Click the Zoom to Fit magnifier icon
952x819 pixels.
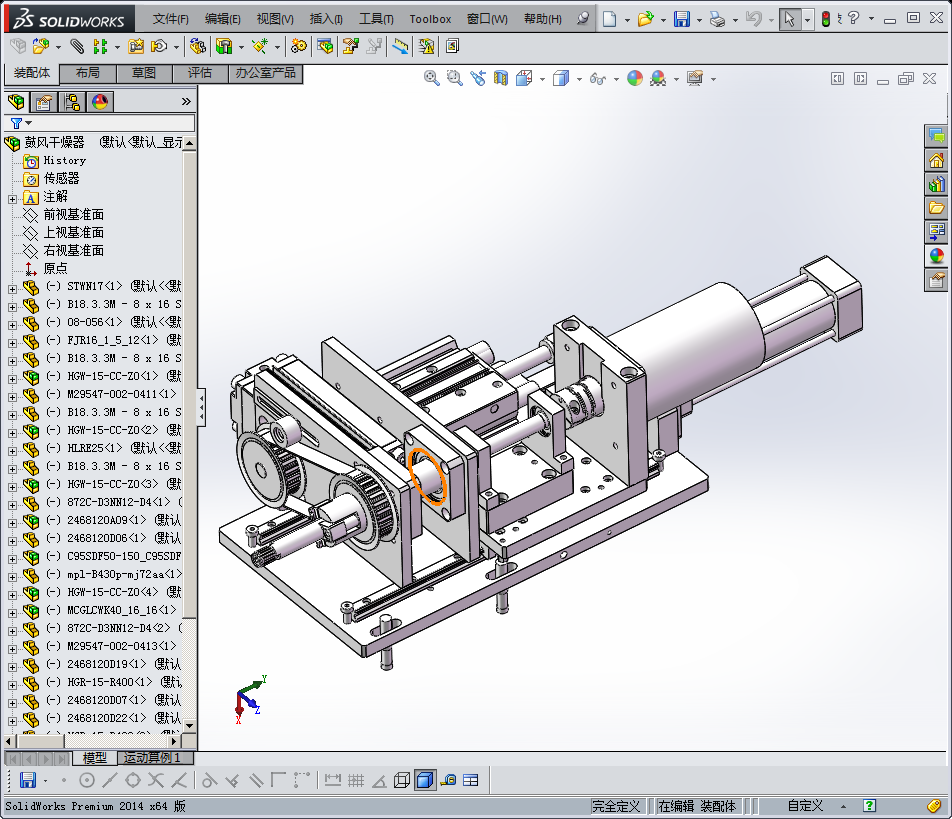pos(432,78)
